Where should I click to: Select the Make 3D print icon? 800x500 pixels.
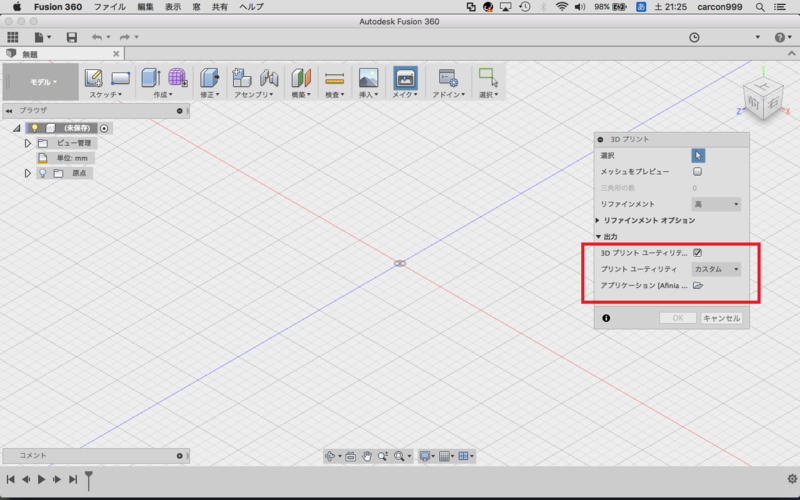tap(405, 78)
